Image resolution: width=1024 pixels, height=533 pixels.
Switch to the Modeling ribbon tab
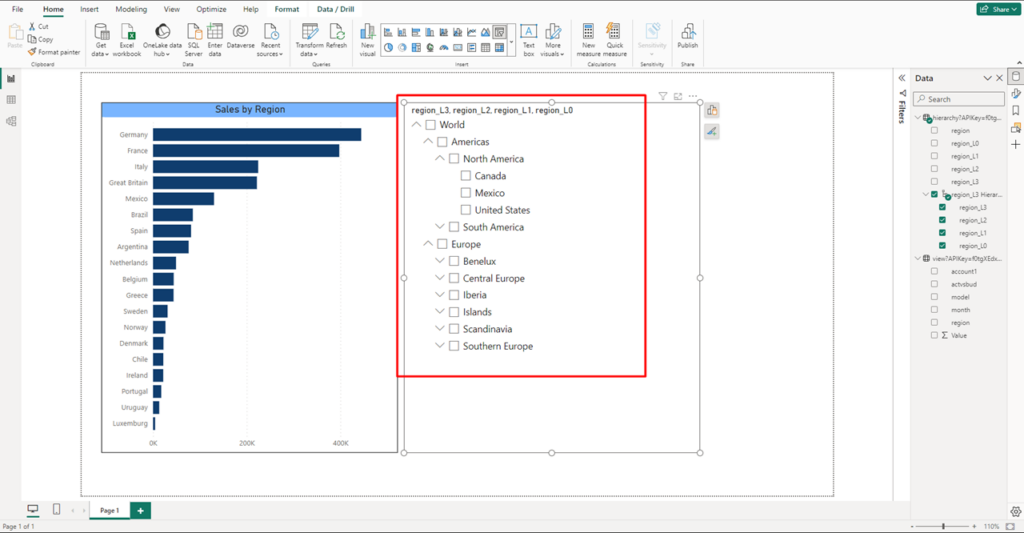click(x=131, y=9)
